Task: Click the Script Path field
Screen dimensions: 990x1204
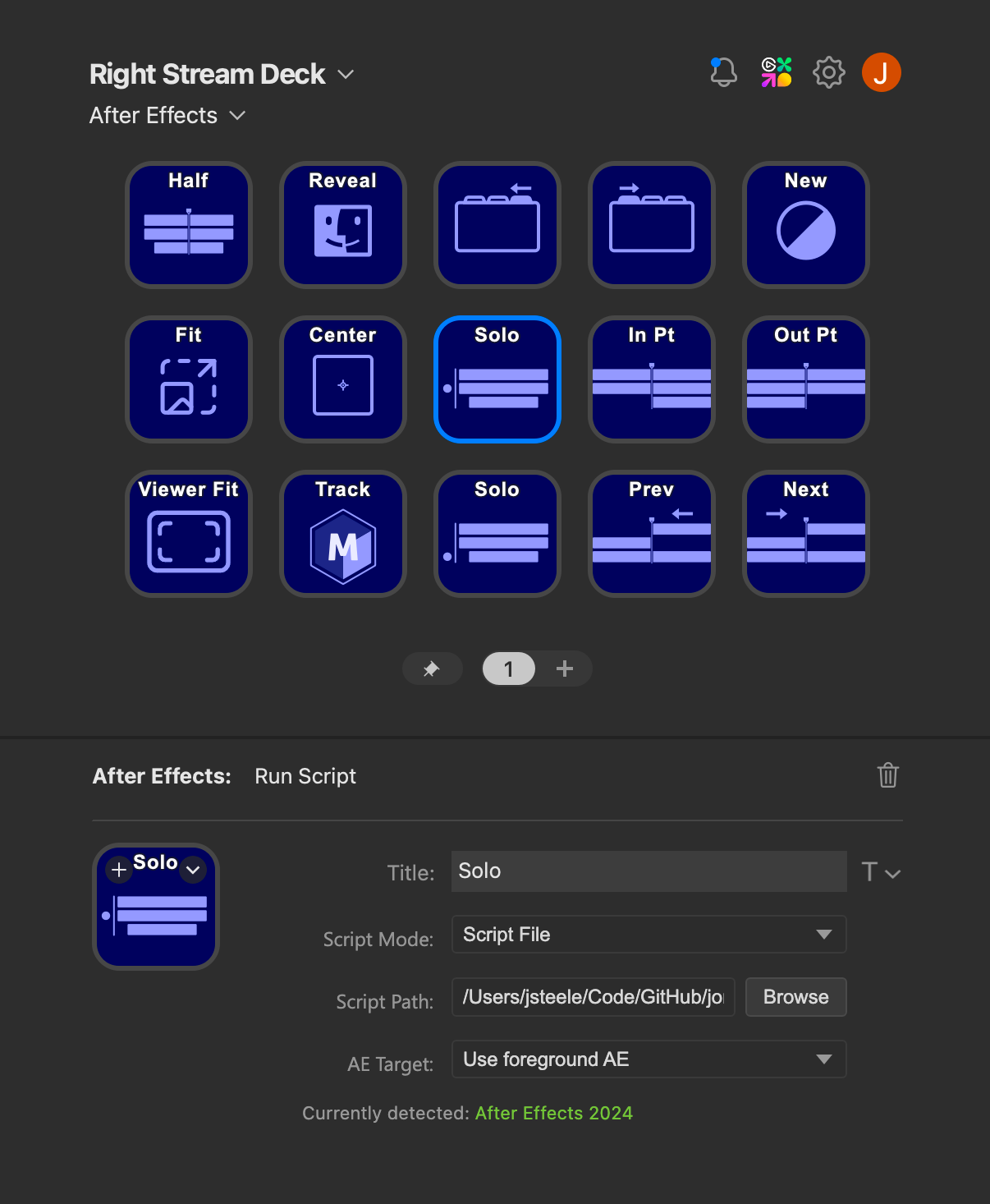Action: [594, 997]
